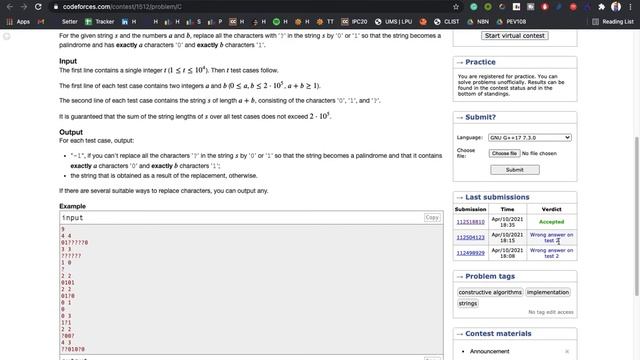Open submission 112498929
This screenshot has height=360, width=640.
point(470,253)
